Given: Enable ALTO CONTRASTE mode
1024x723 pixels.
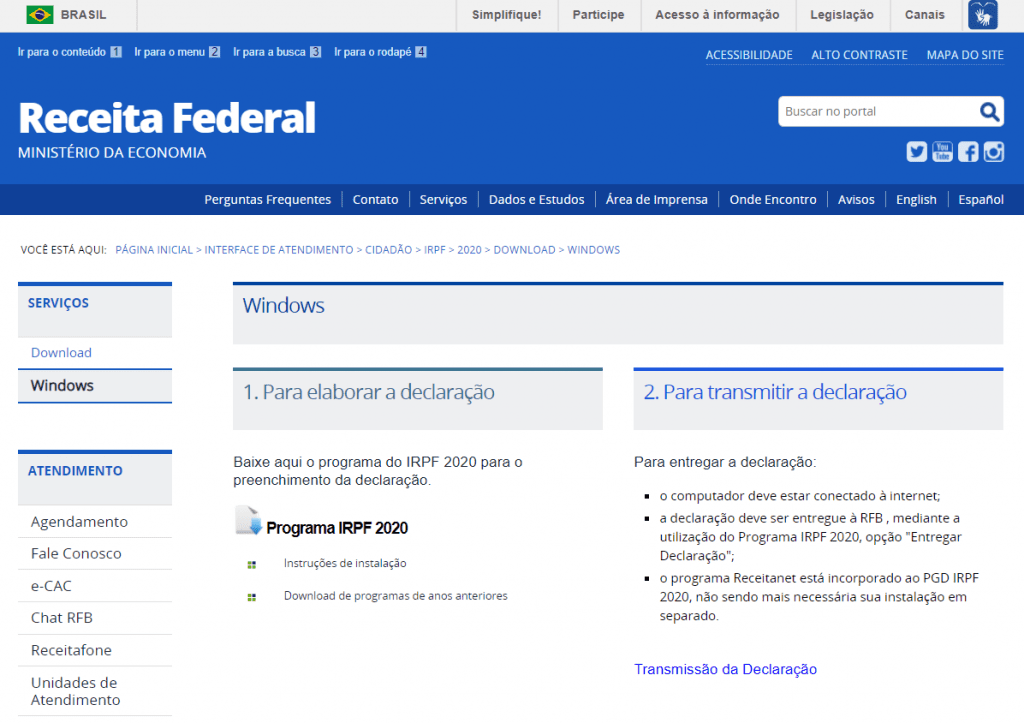Looking at the screenshot, I should coord(859,56).
